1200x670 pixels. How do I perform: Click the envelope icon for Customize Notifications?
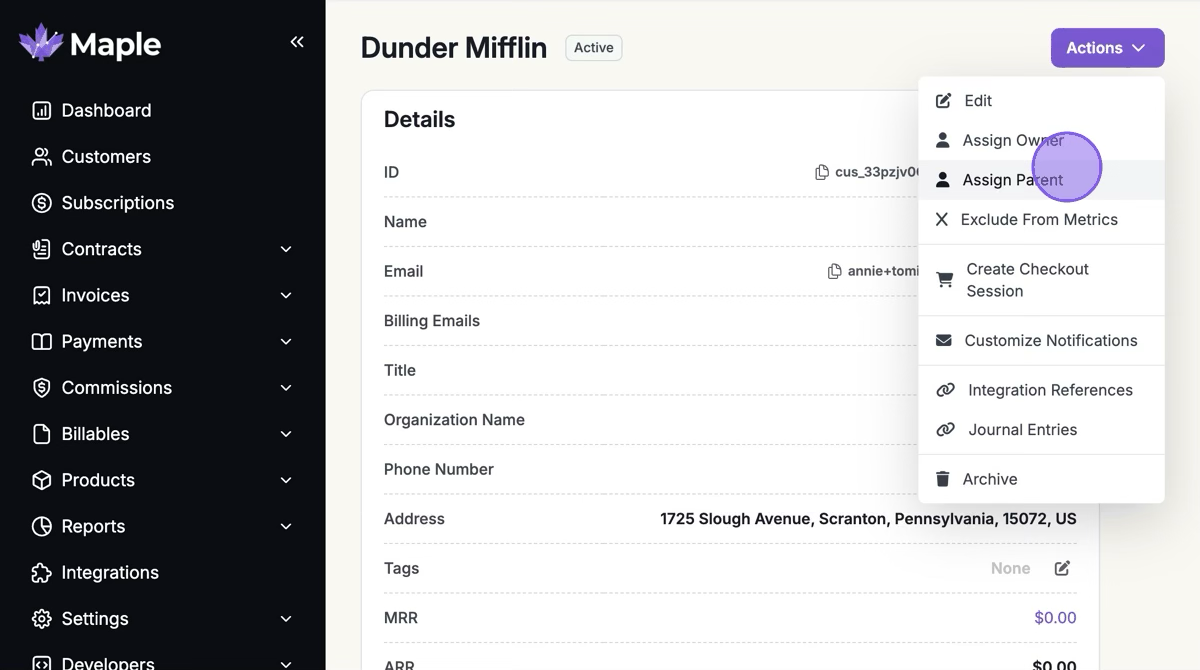[943, 340]
